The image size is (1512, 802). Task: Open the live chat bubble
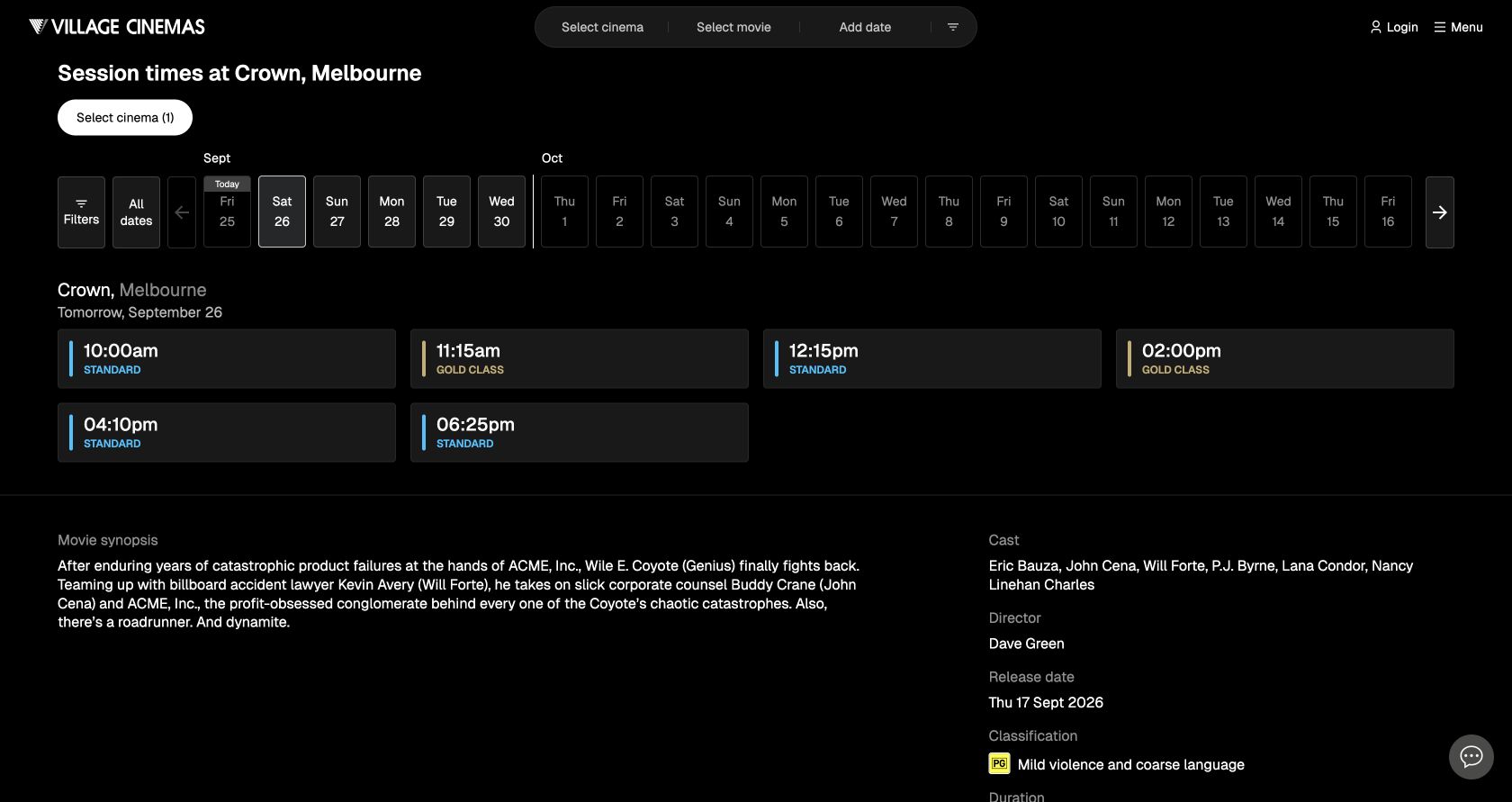tap(1471, 757)
